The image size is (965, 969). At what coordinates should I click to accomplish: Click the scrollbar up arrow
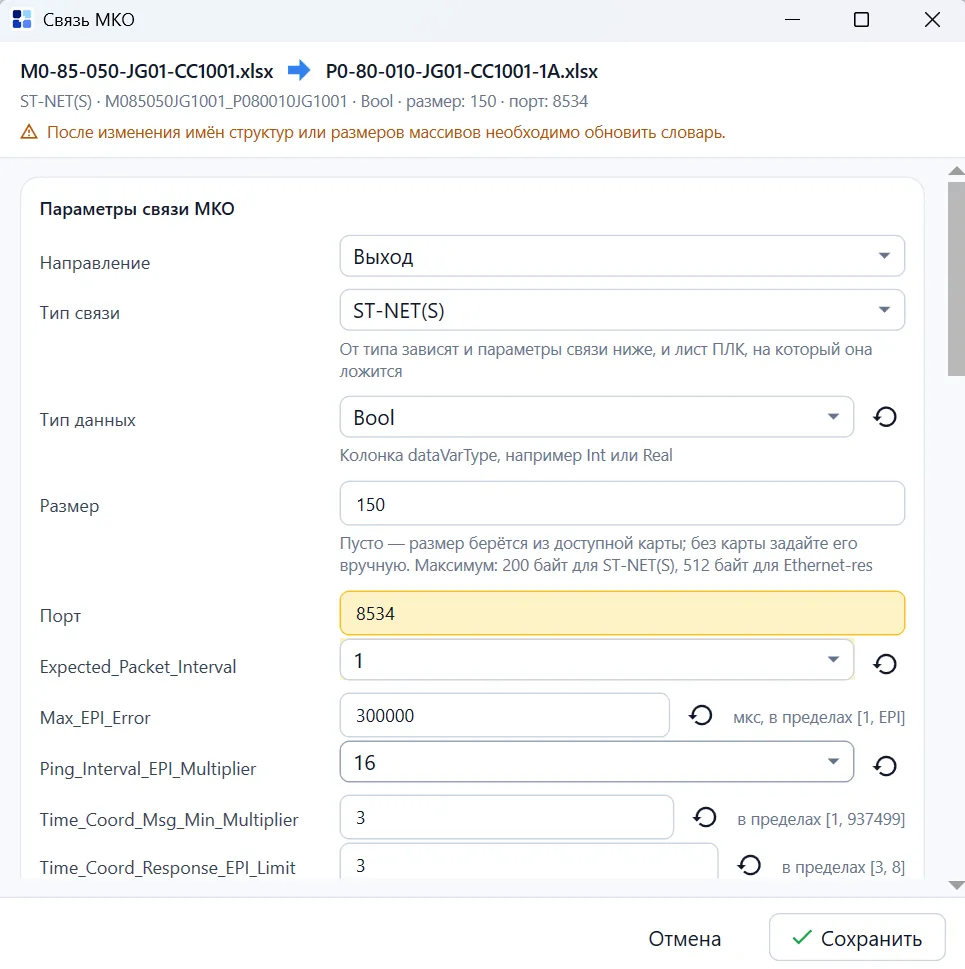pyautogui.click(x=956, y=171)
